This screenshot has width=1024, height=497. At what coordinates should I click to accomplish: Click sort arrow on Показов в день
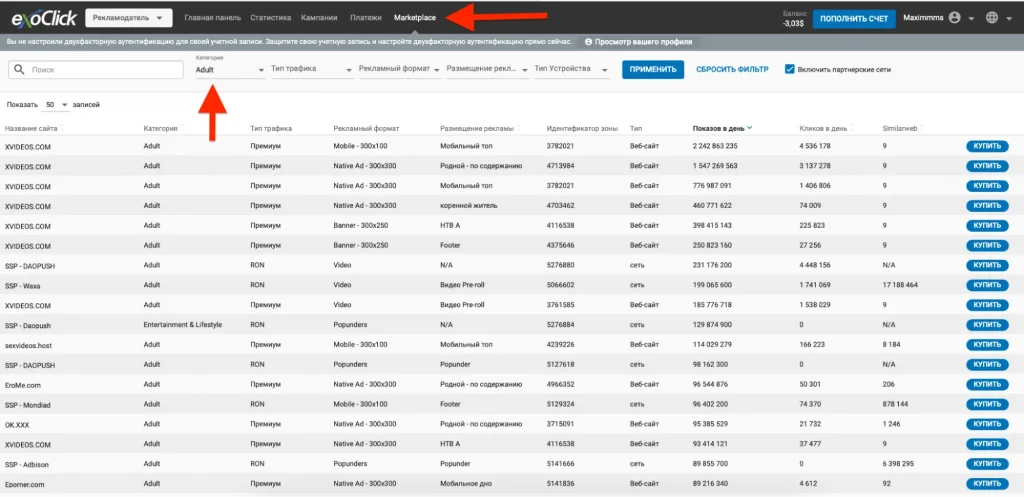750,128
